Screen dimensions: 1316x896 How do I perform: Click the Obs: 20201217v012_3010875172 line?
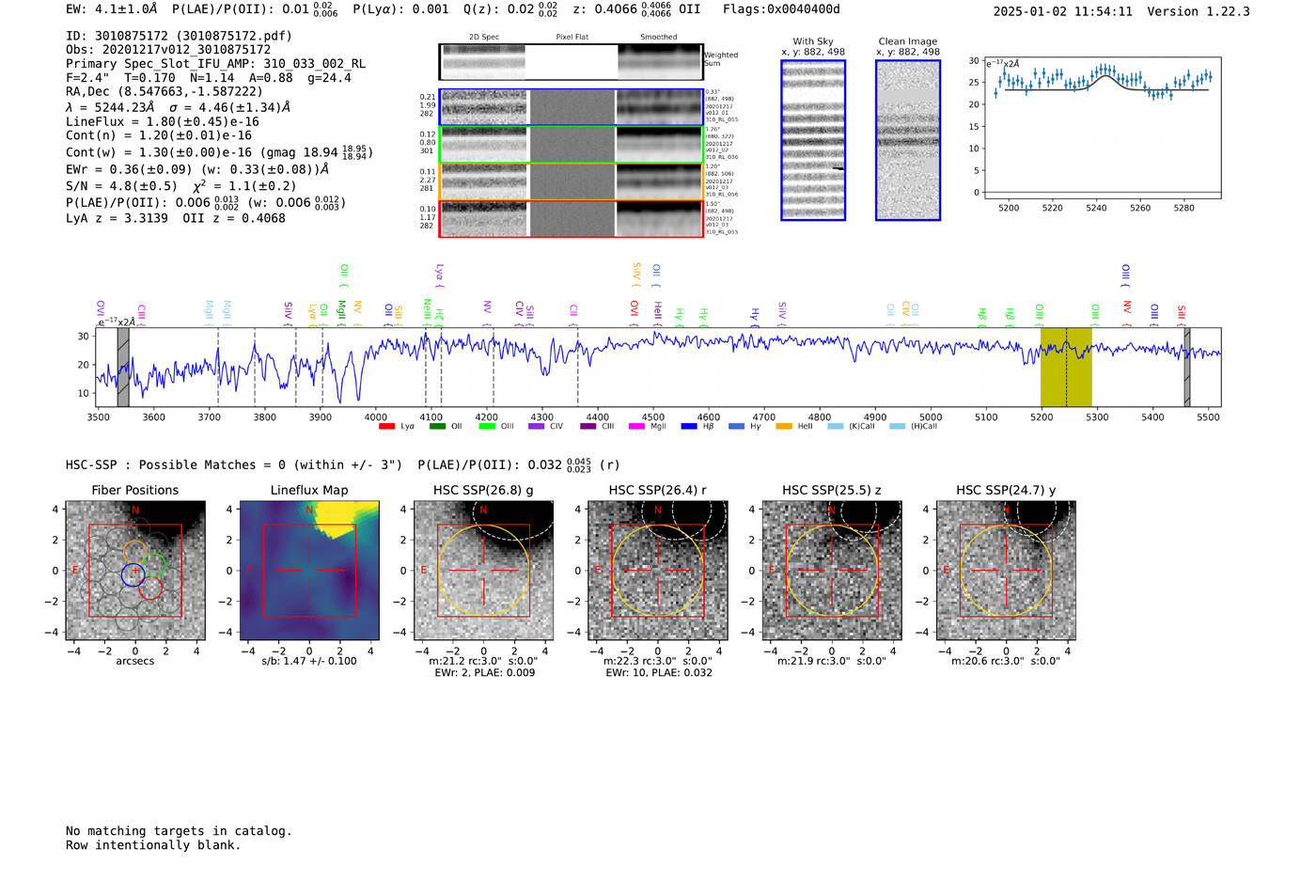coord(168,50)
